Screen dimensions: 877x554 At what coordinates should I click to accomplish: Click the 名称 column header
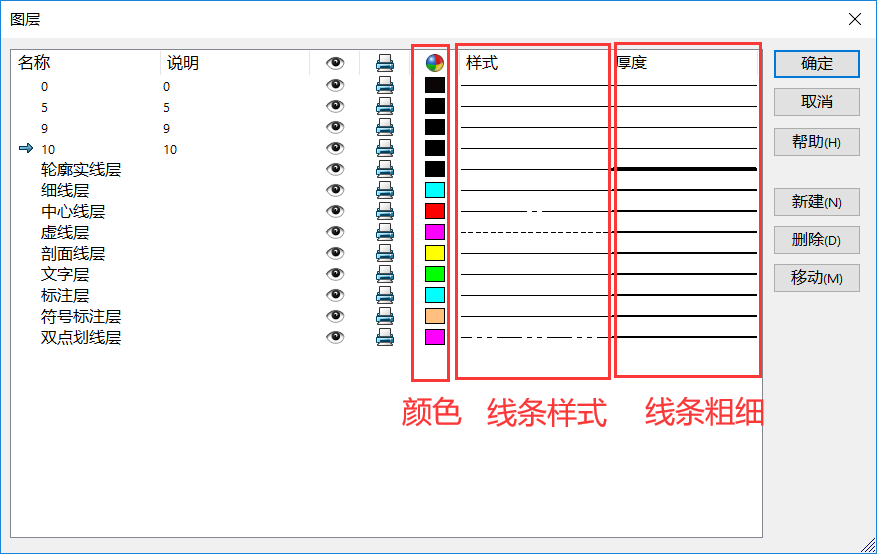(x=34, y=63)
